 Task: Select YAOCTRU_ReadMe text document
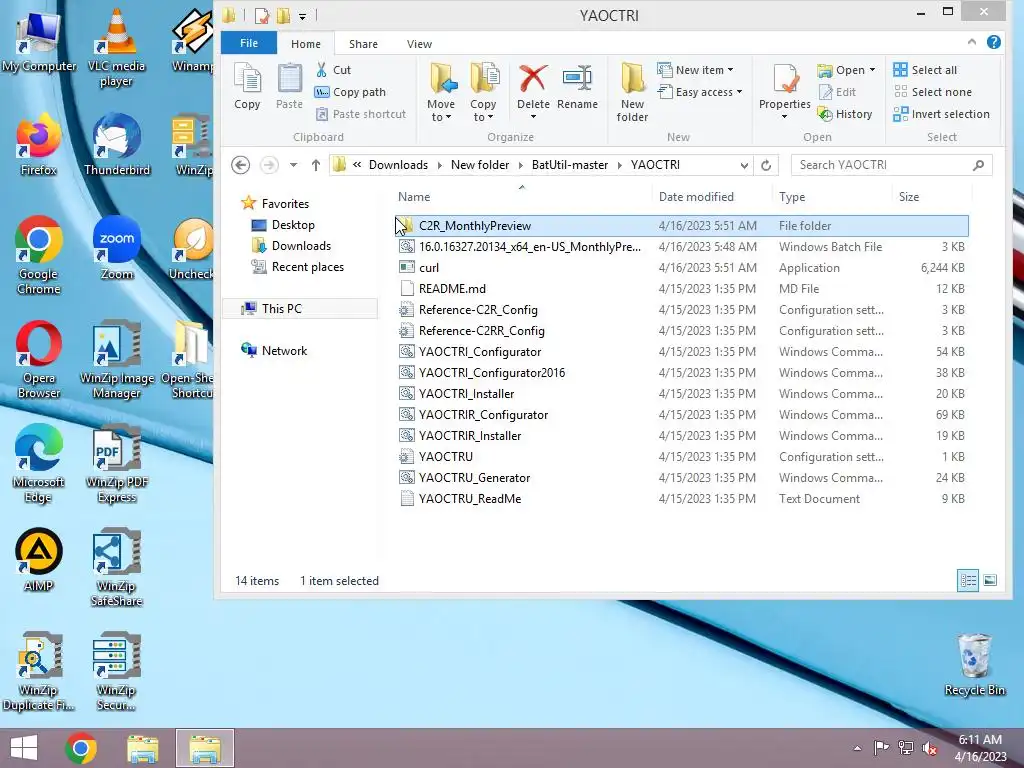coord(682,499)
